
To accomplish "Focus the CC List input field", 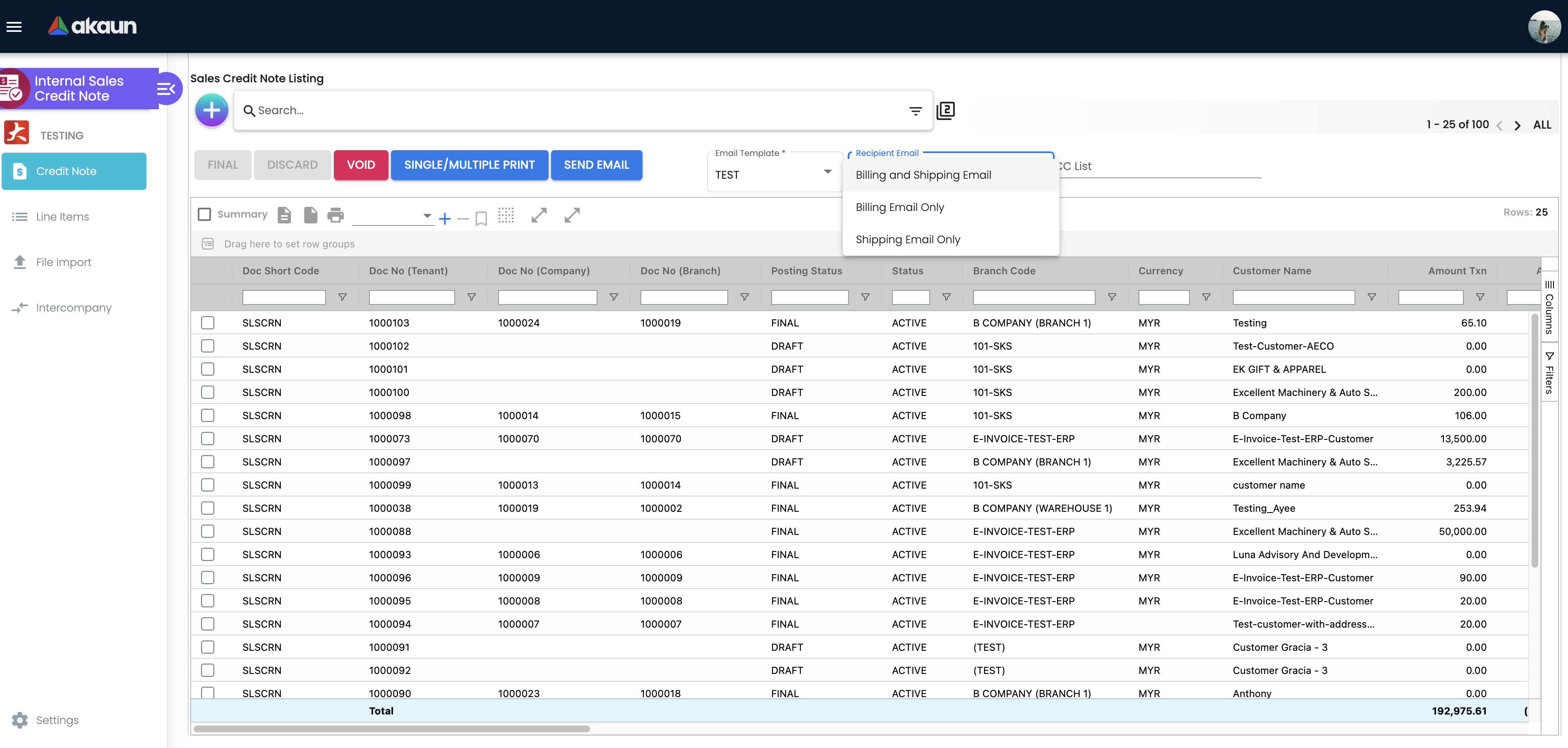I will click(1160, 166).
